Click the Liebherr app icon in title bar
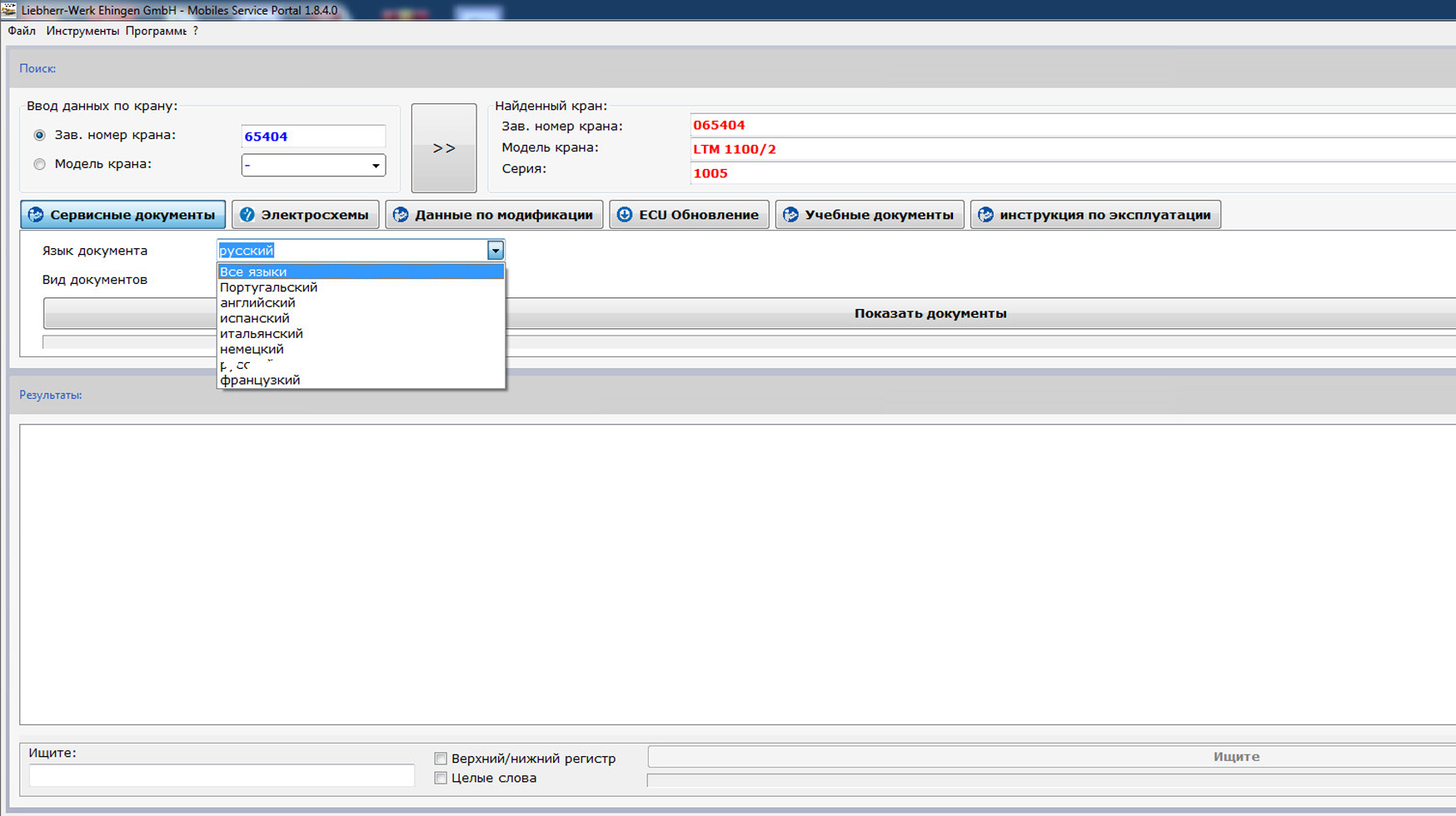 coord(9,10)
